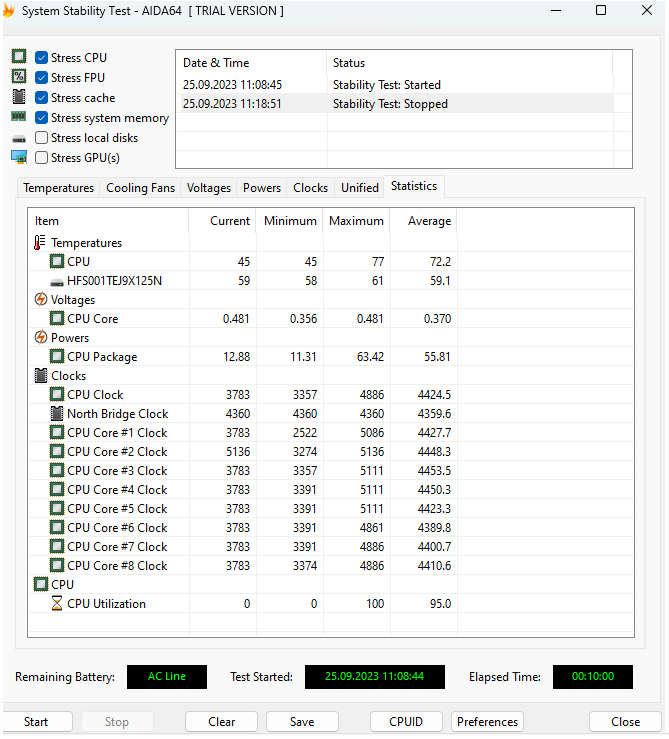669x739 pixels.
Task: Uncheck the Stress CPU checkbox
Action: 41,57
